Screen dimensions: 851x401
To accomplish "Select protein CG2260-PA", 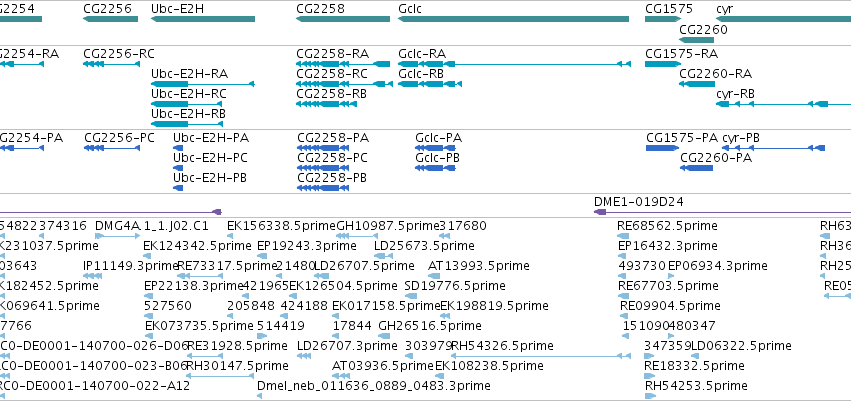I will [x=696, y=168].
